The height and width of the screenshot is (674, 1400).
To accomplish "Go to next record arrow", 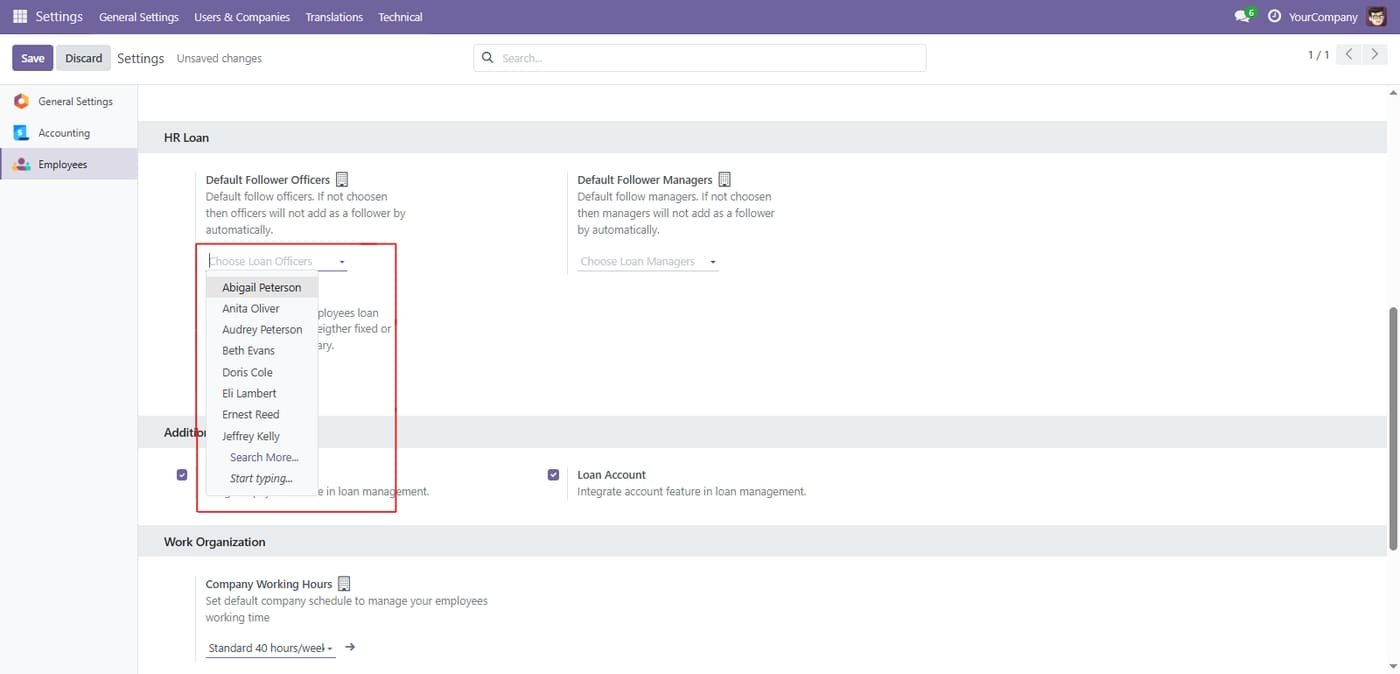I will coord(1376,54).
